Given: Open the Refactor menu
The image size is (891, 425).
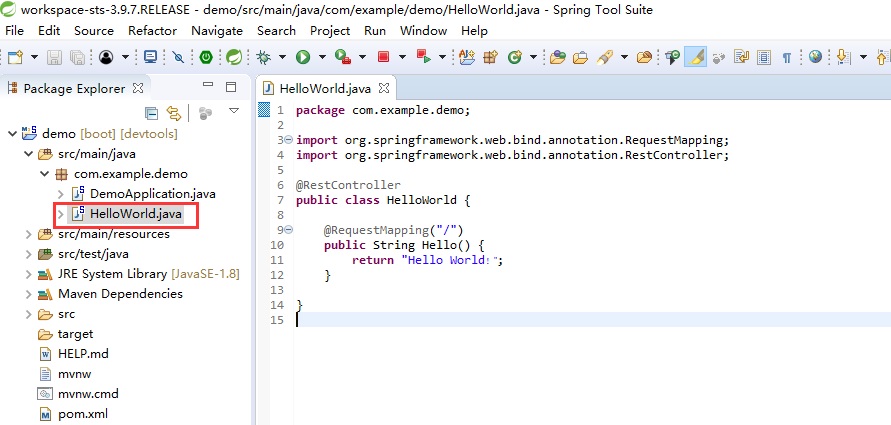Looking at the screenshot, I should pyautogui.click(x=152, y=31).
